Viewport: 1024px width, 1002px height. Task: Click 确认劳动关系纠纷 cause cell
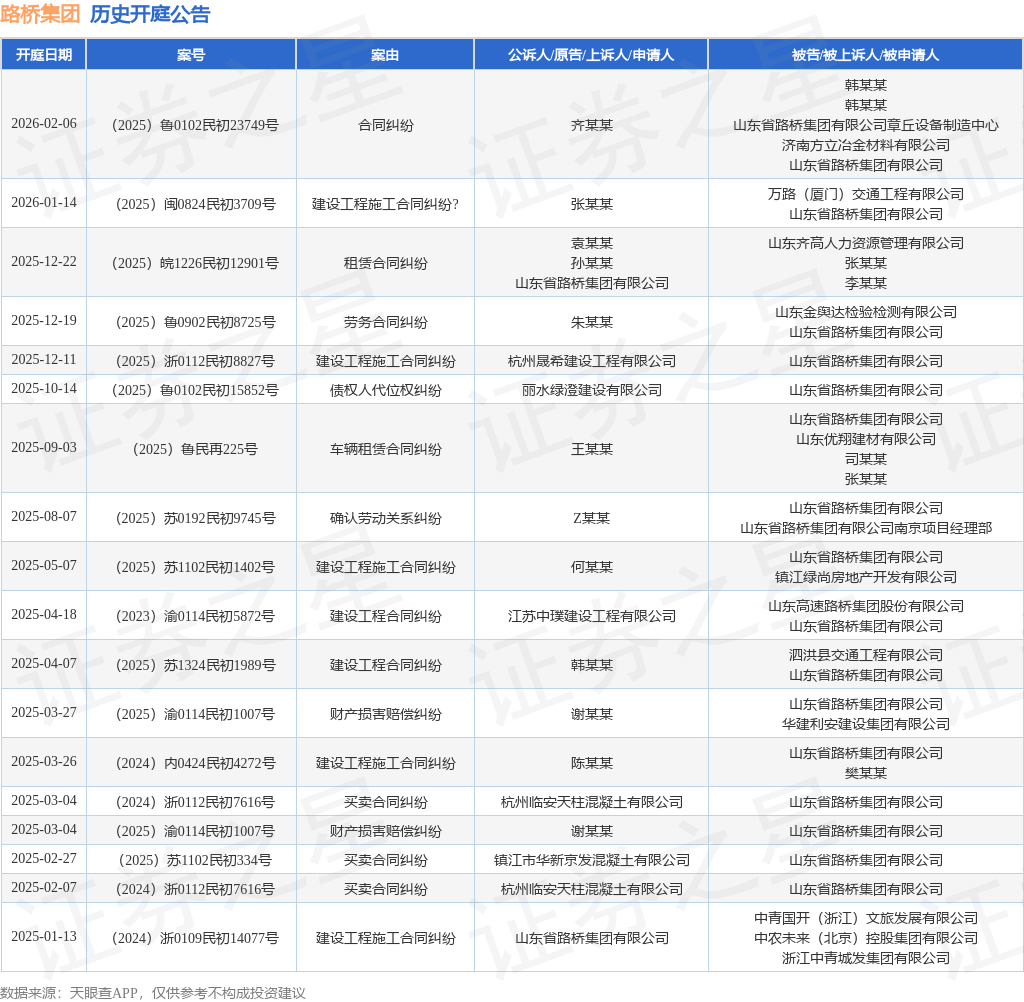pos(385,518)
